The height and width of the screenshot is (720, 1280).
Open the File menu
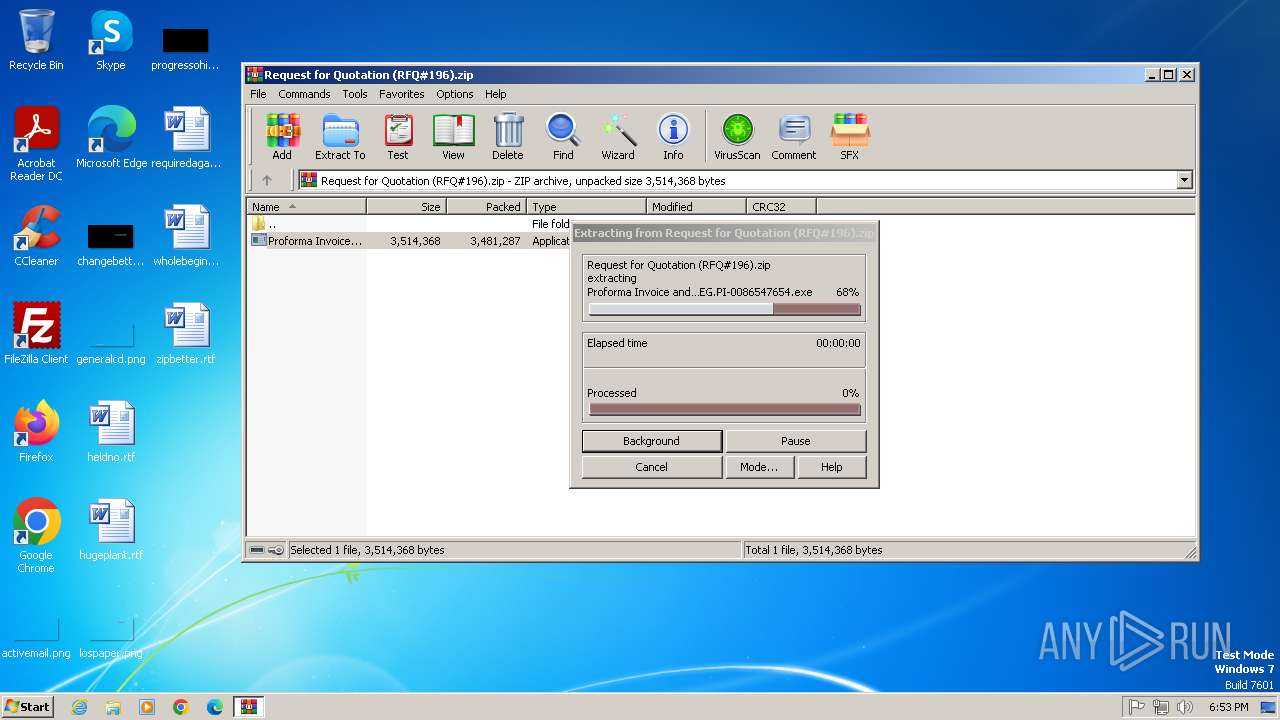pyautogui.click(x=258, y=94)
